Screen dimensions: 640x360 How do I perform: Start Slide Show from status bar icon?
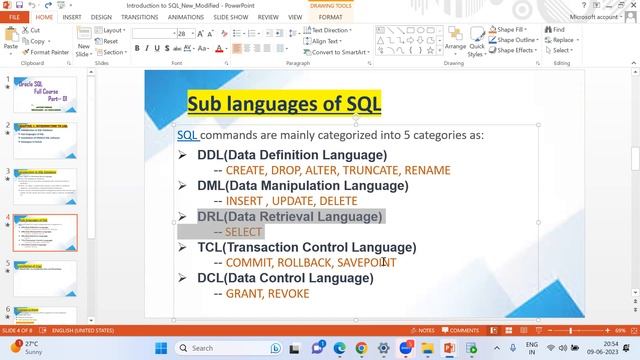539,330
